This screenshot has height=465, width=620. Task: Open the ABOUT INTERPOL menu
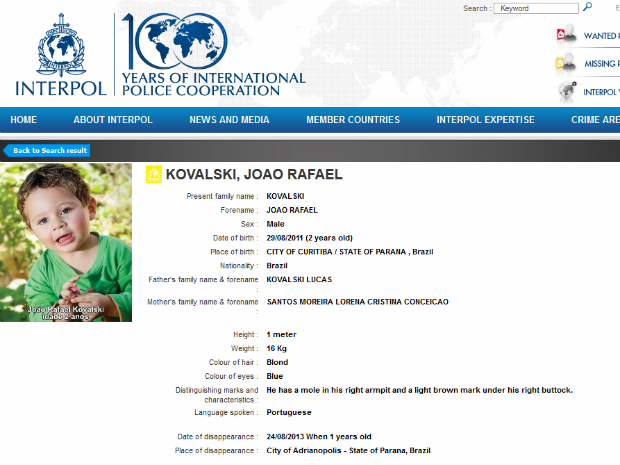point(113,120)
